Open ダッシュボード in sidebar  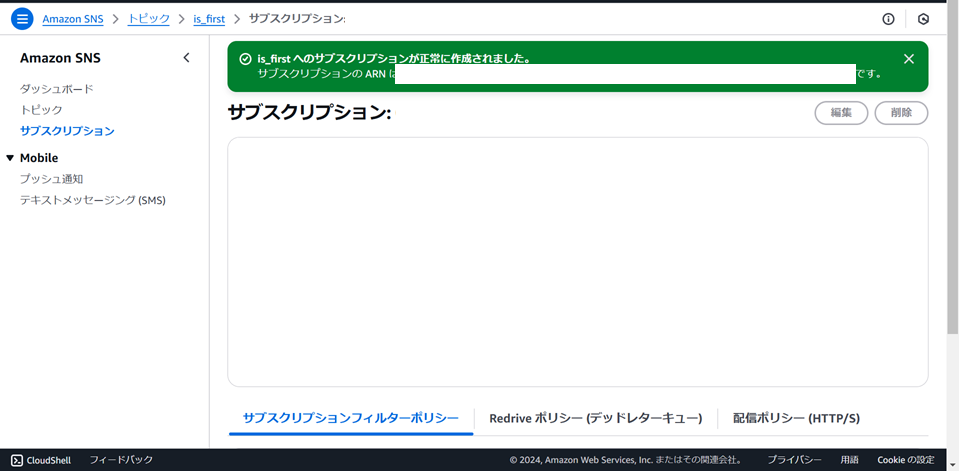coord(57,89)
